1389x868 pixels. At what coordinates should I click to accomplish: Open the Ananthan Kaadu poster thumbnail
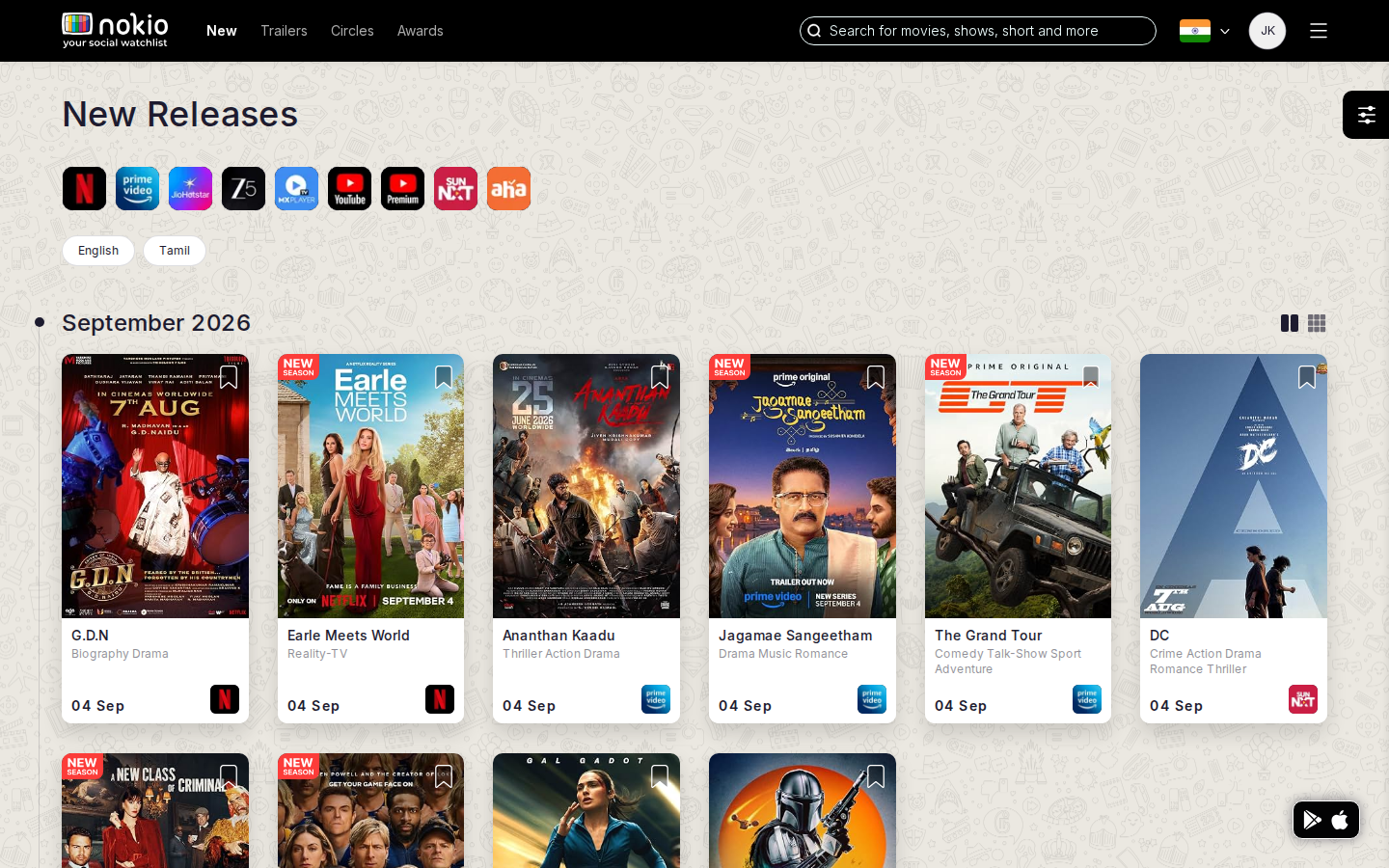pyautogui.click(x=586, y=486)
